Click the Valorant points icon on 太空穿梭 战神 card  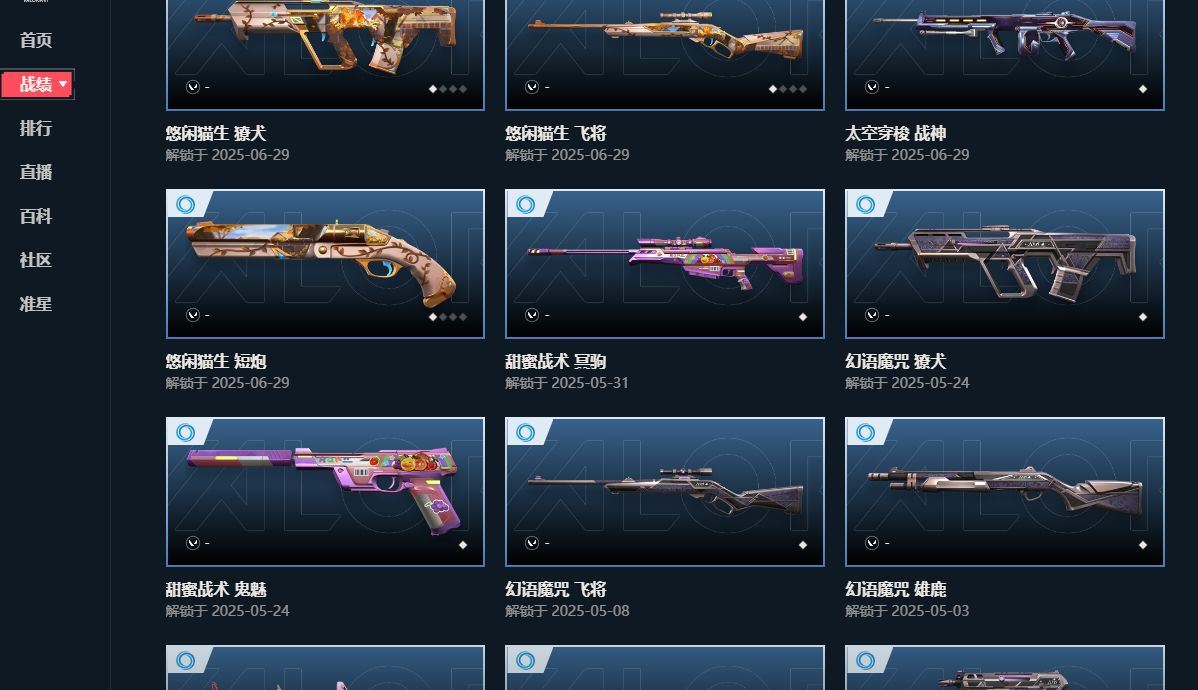click(x=872, y=87)
